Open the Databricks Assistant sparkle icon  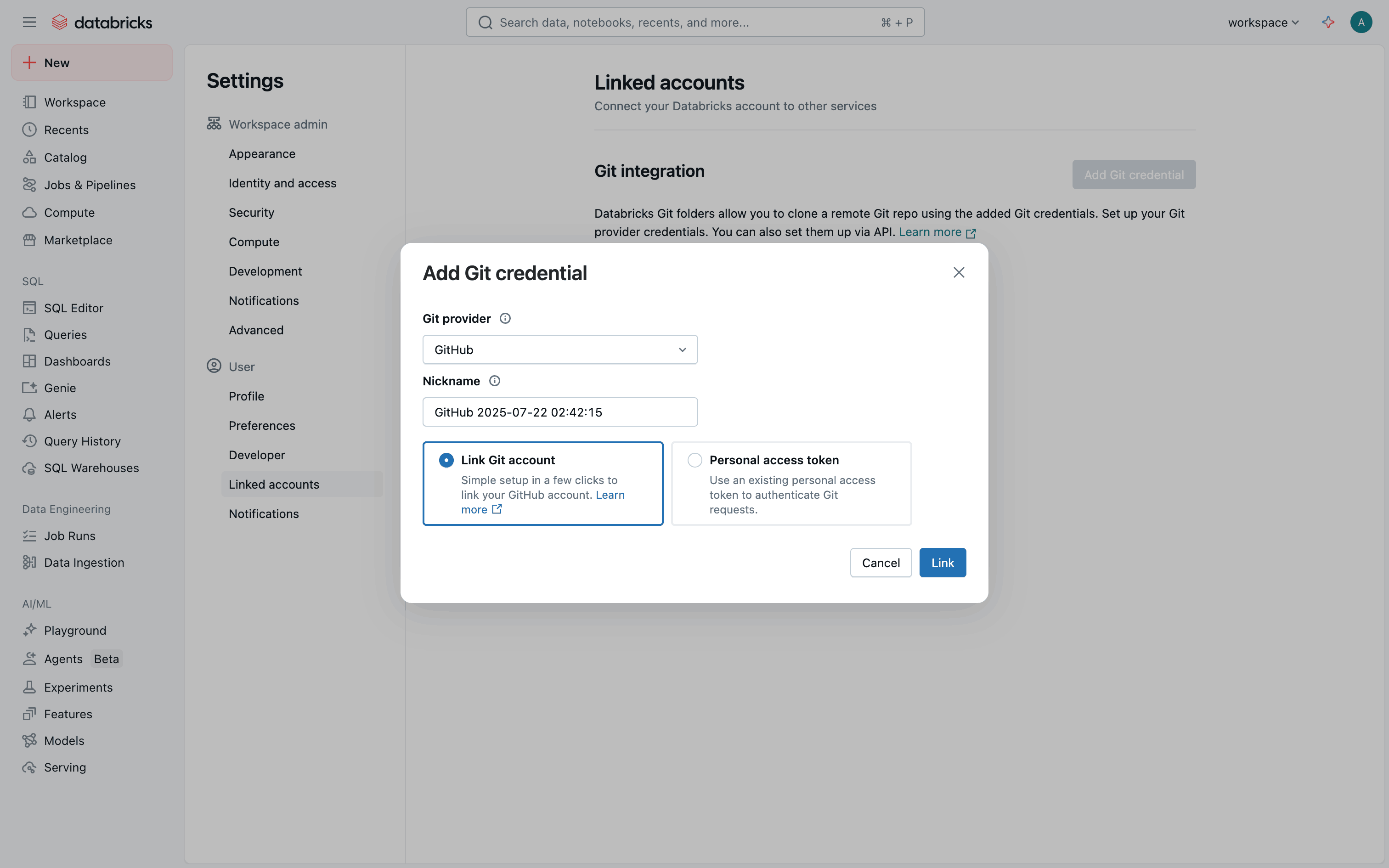[1327, 23]
